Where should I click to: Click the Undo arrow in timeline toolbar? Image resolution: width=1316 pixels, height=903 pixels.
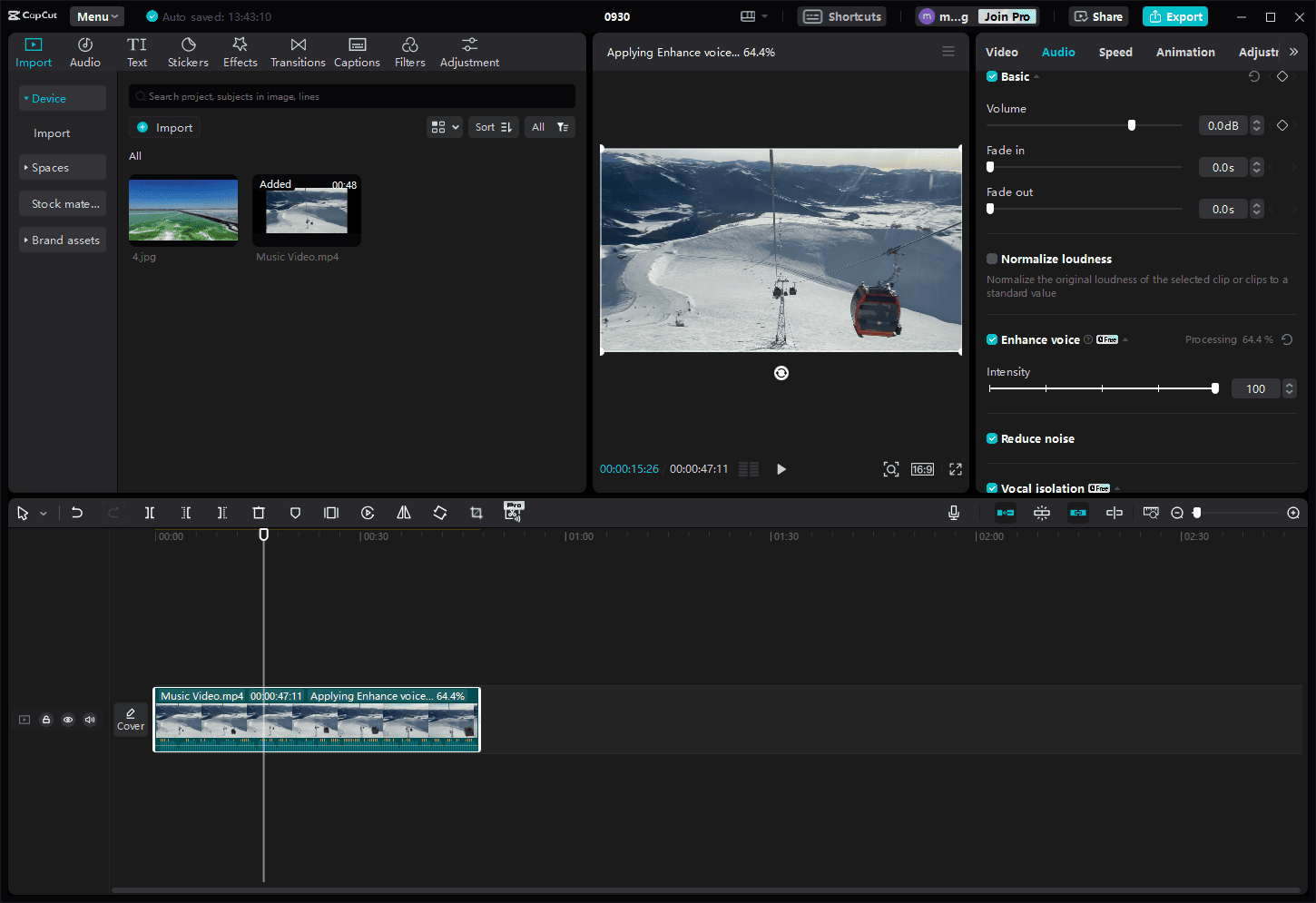click(77, 513)
